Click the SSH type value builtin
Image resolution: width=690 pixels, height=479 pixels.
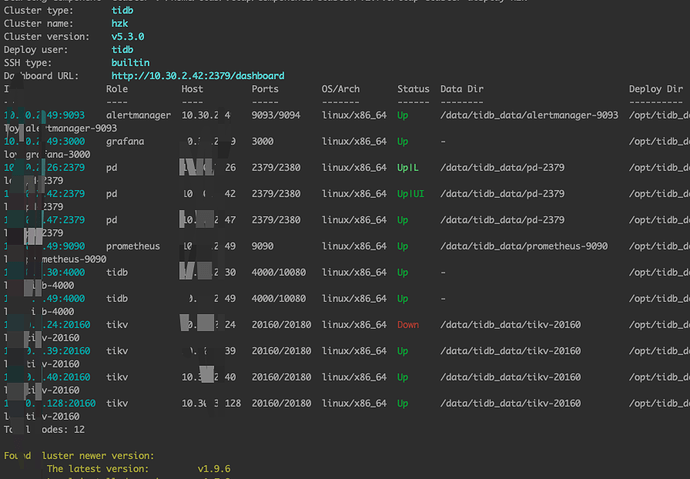point(130,62)
